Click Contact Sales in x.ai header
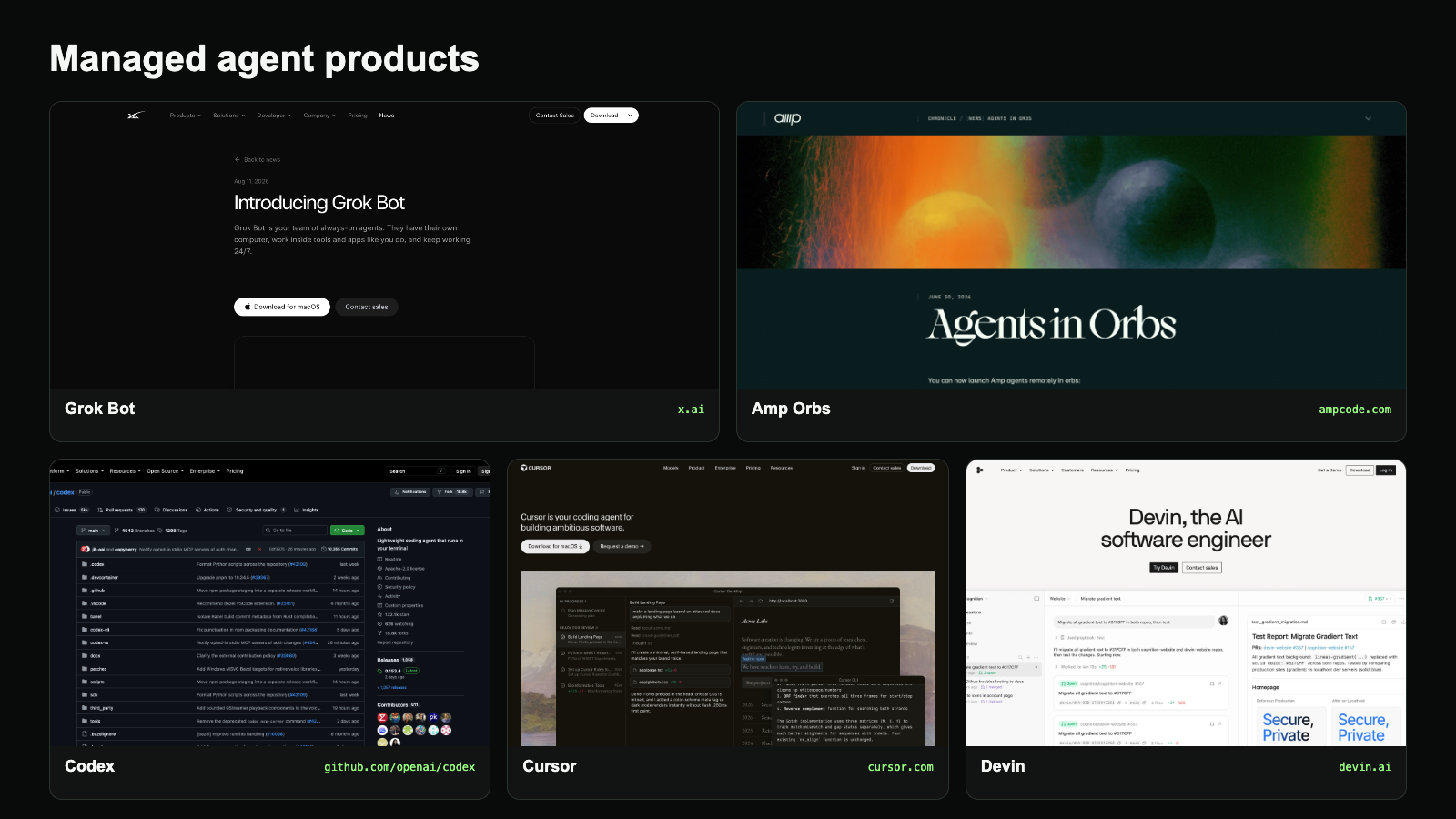1456x819 pixels. point(555,116)
